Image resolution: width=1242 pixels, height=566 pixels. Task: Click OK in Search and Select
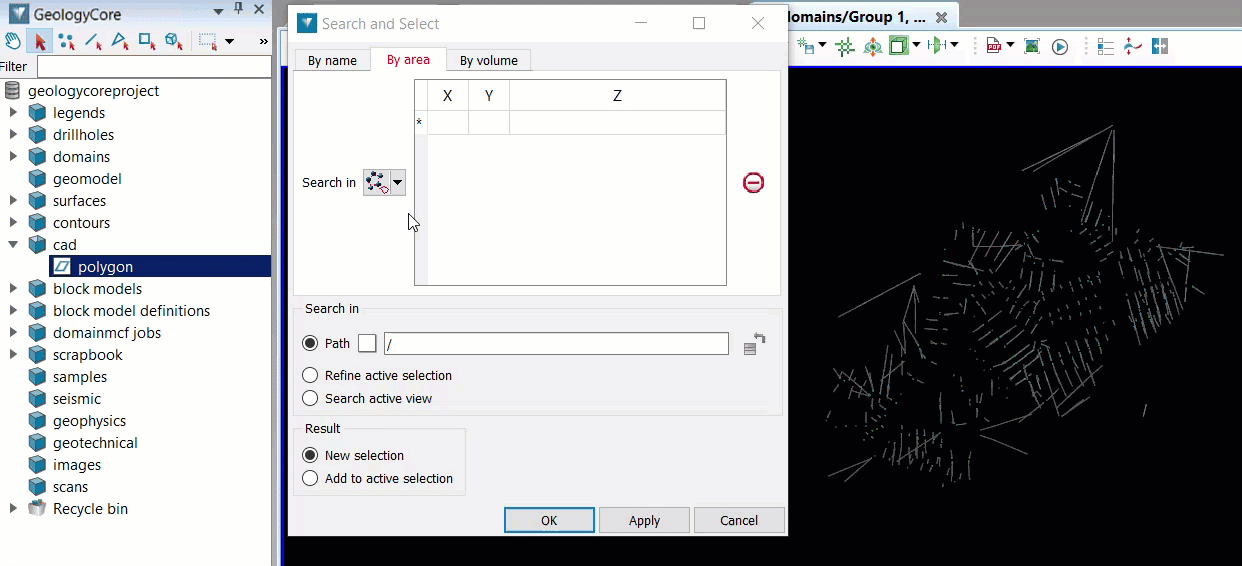549,520
